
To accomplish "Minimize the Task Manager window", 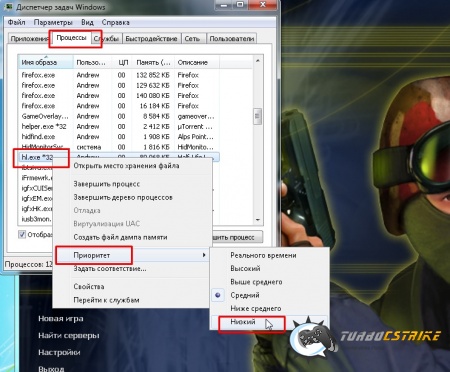I will (x=225, y=5).
